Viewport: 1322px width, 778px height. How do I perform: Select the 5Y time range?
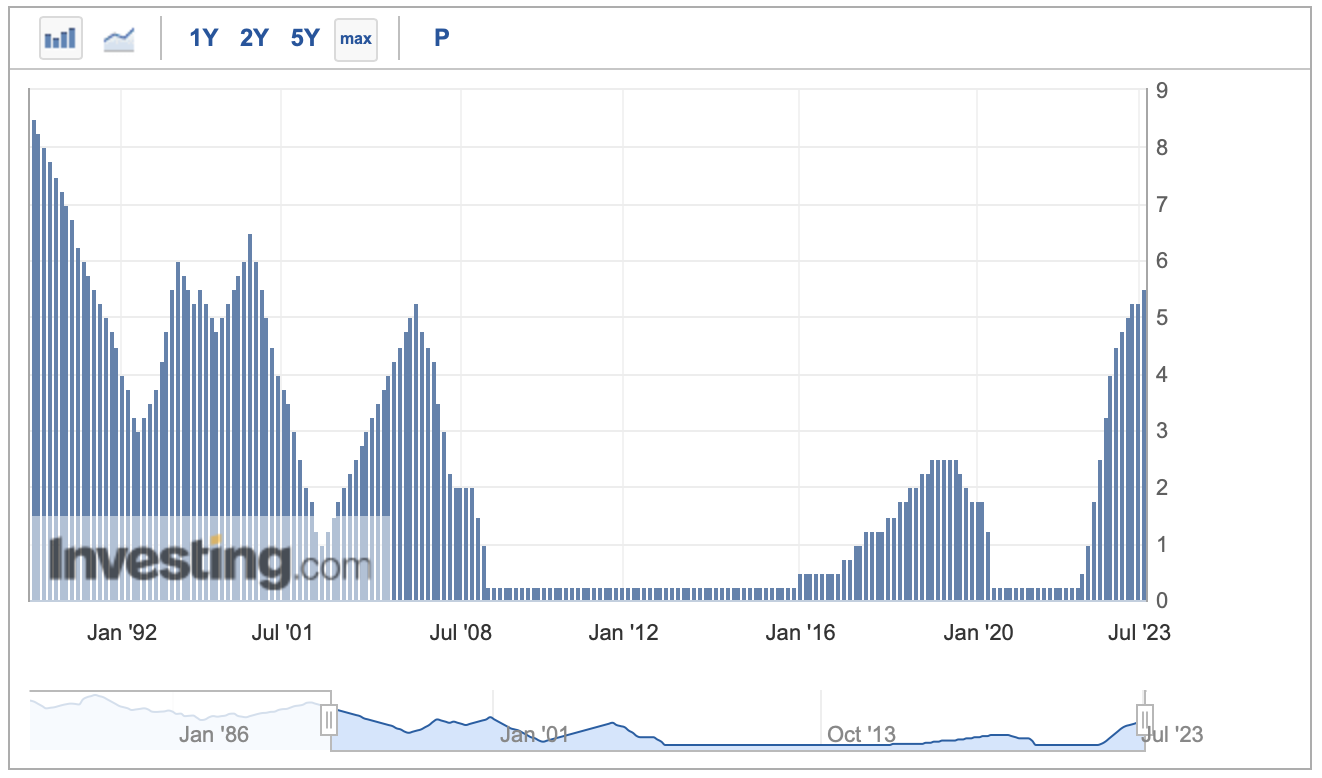click(x=304, y=38)
